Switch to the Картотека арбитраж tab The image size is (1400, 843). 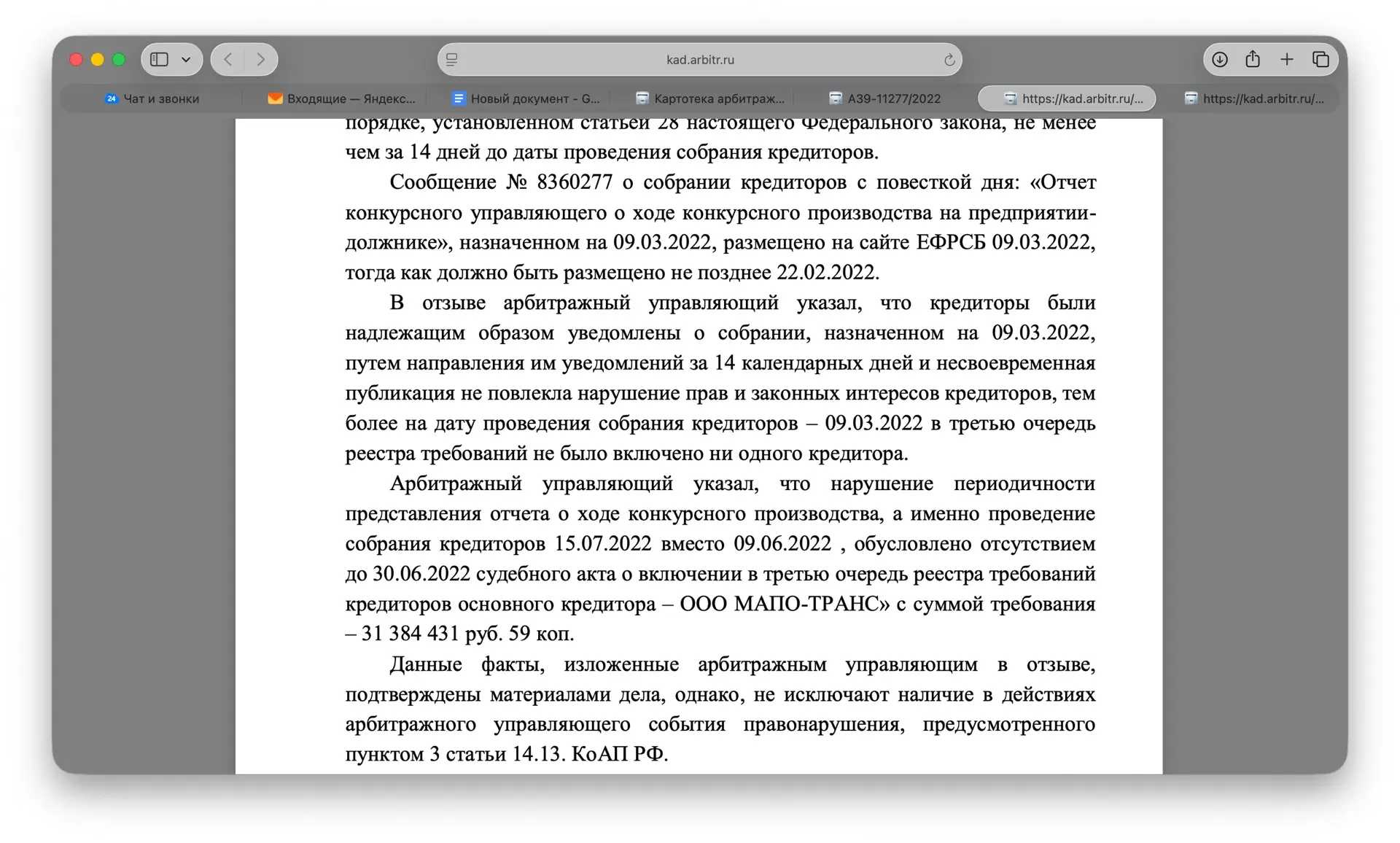pyautogui.click(x=709, y=98)
